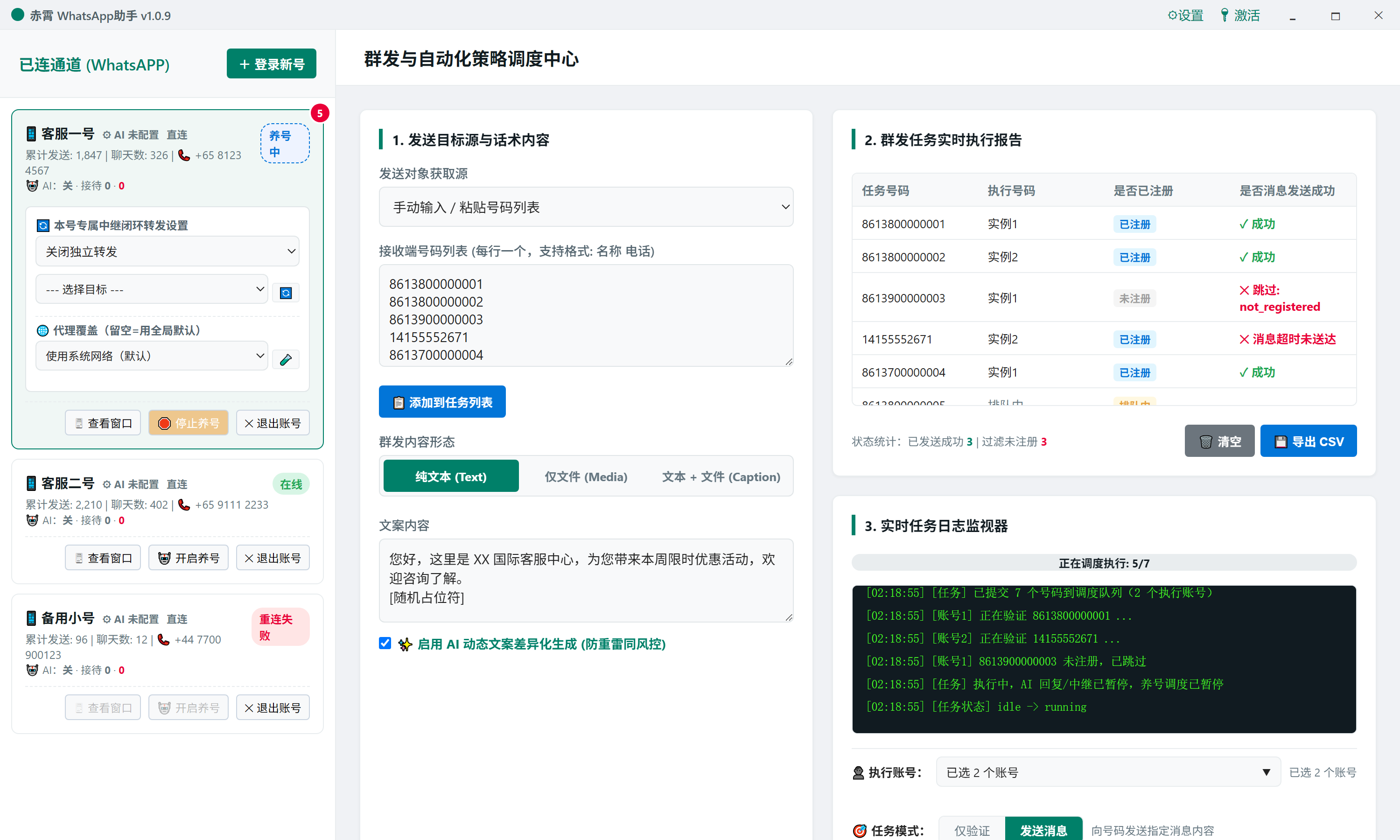Click the green app logo dot in title bar
The width and height of the screenshot is (1400, 840).
[18, 15]
